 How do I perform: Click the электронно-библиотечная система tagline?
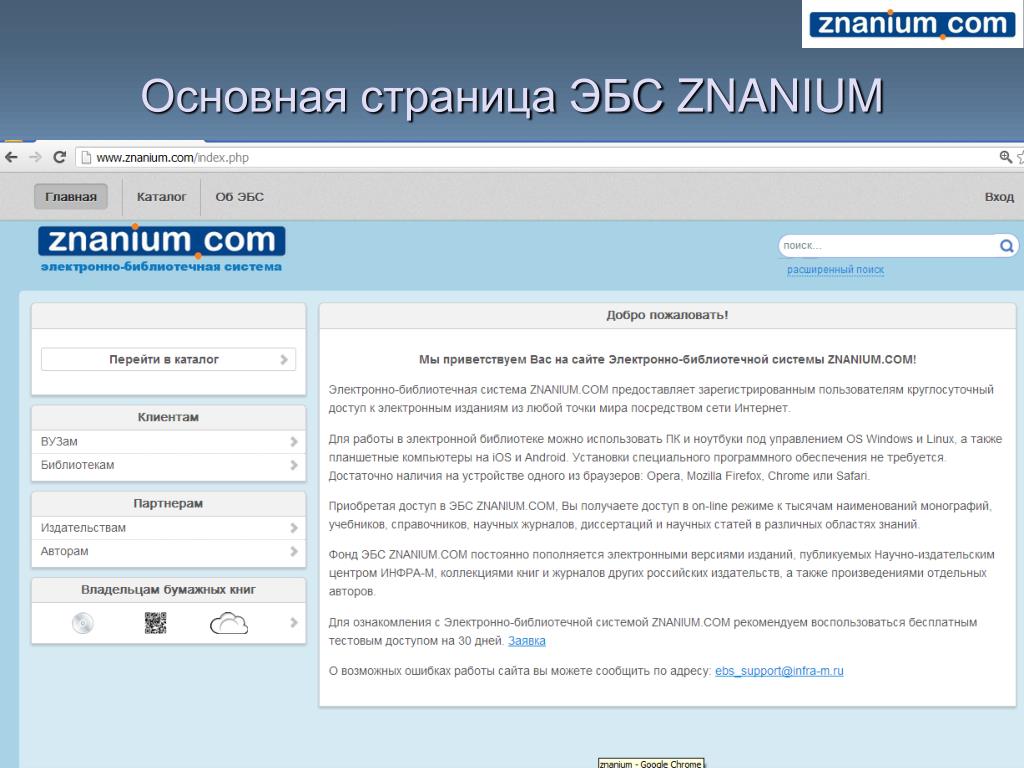[x=161, y=266]
